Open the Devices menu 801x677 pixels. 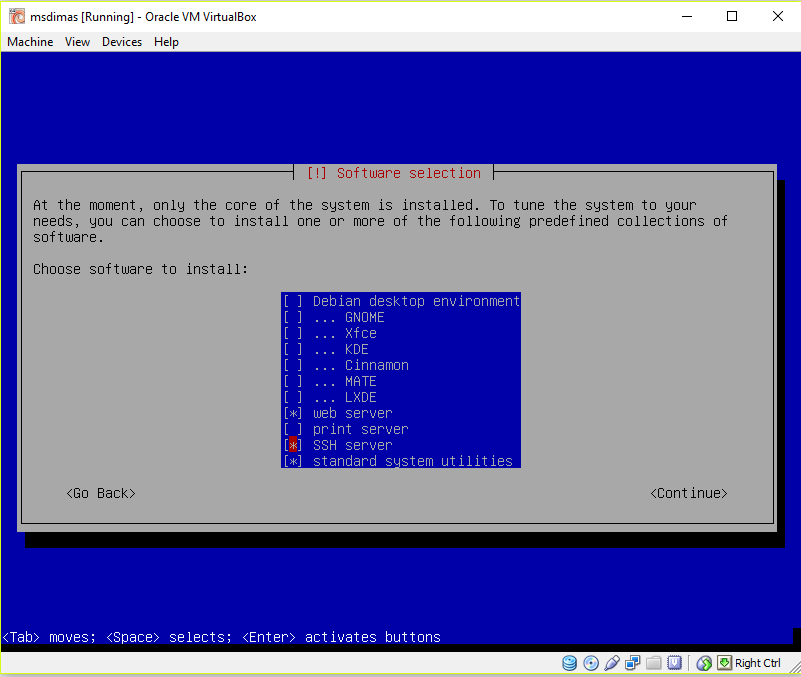click(122, 42)
